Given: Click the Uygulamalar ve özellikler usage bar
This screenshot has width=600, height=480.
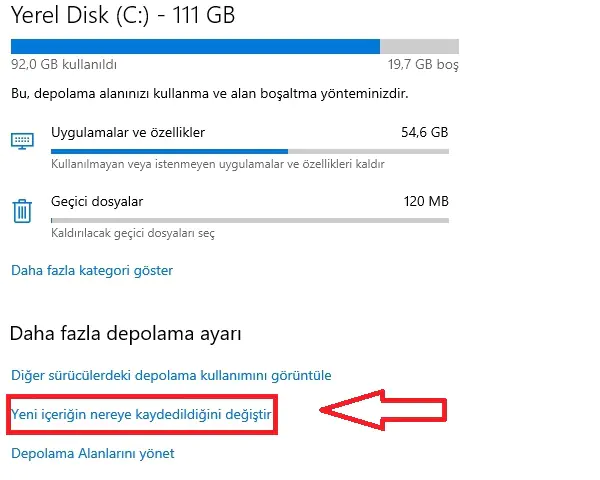Looking at the screenshot, I should point(249,151).
